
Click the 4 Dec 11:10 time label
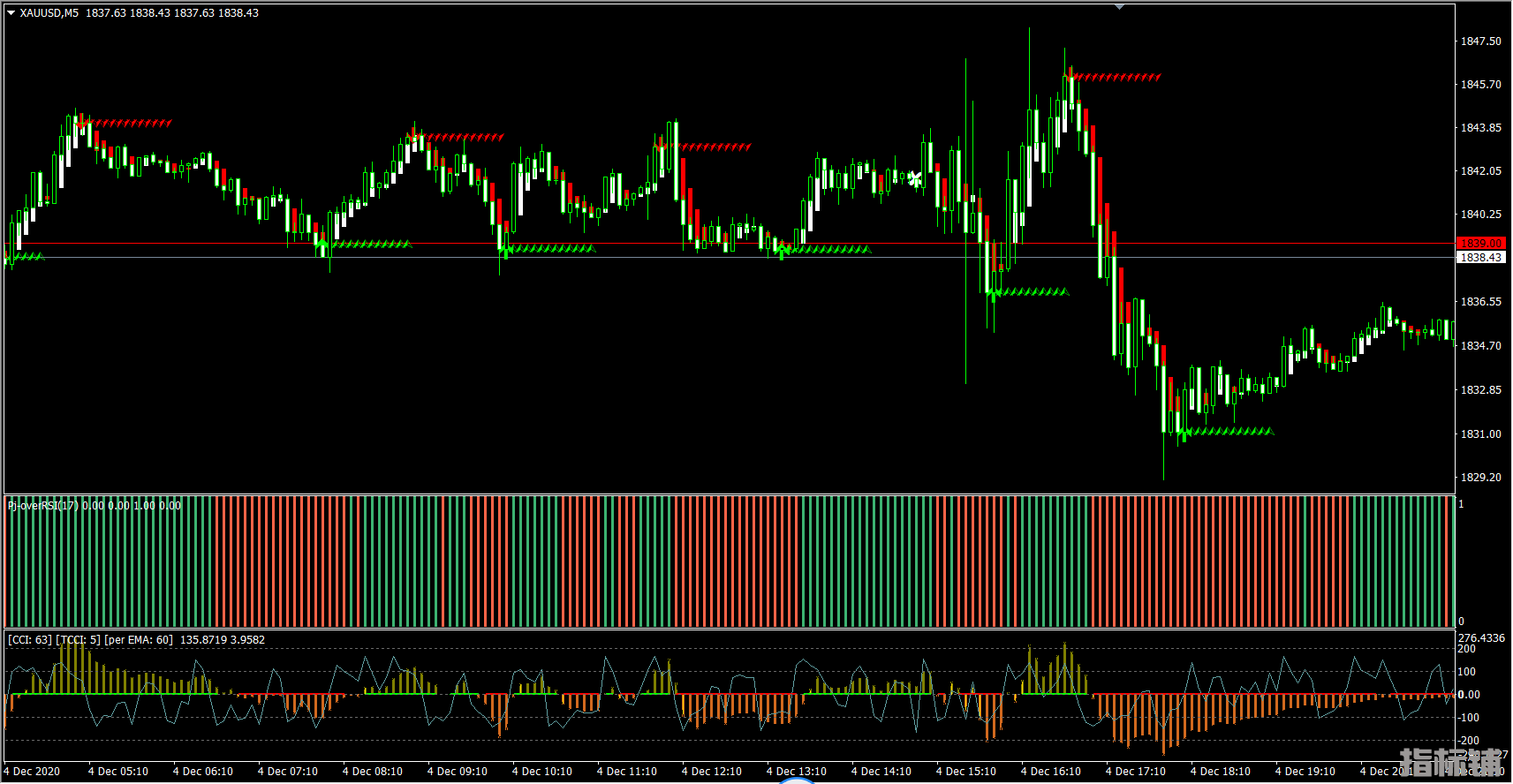pyautogui.click(x=627, y=772)
